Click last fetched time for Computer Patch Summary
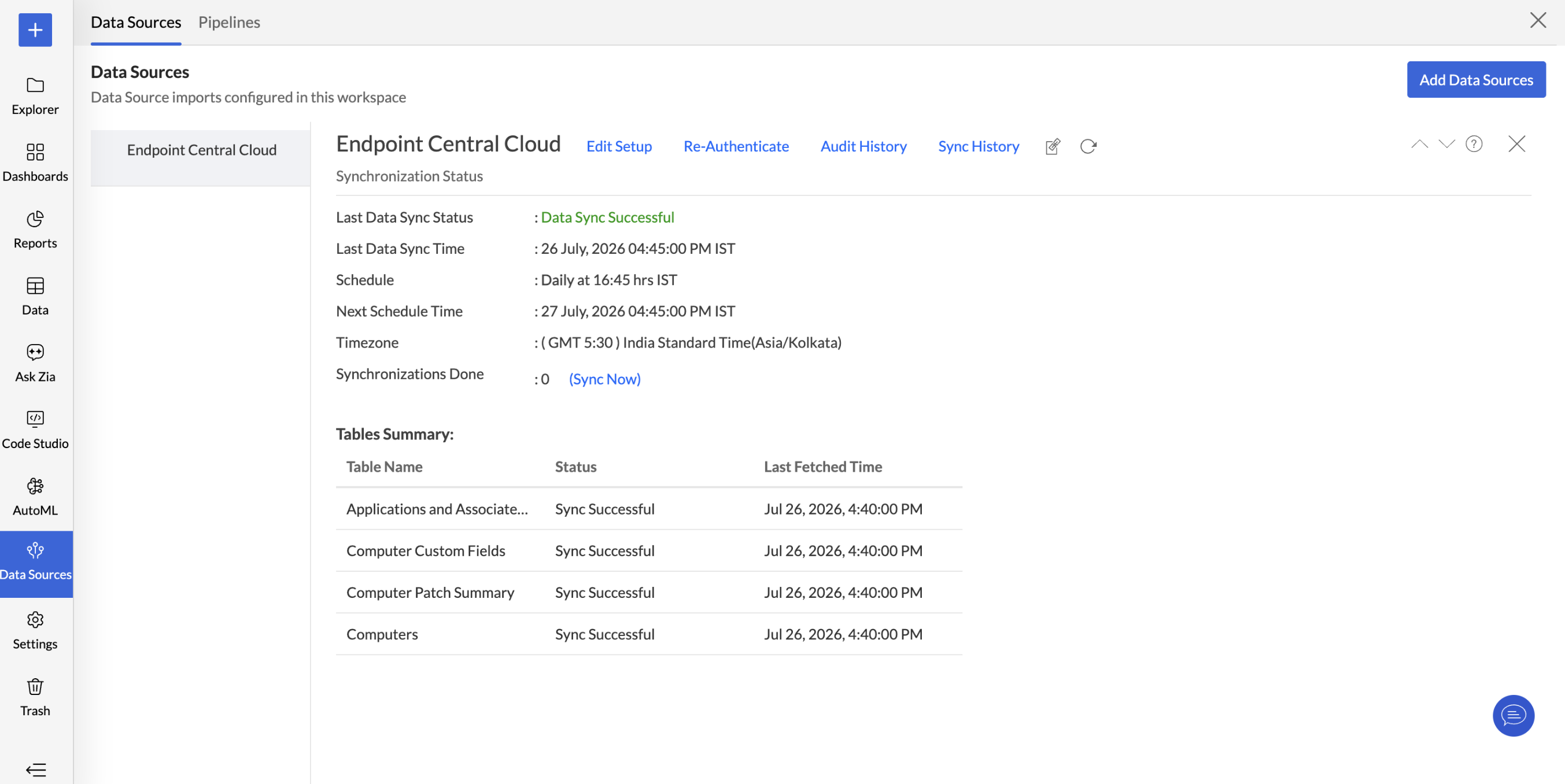Viewport: 1565px width, 784px height. [x=843, y=593]
